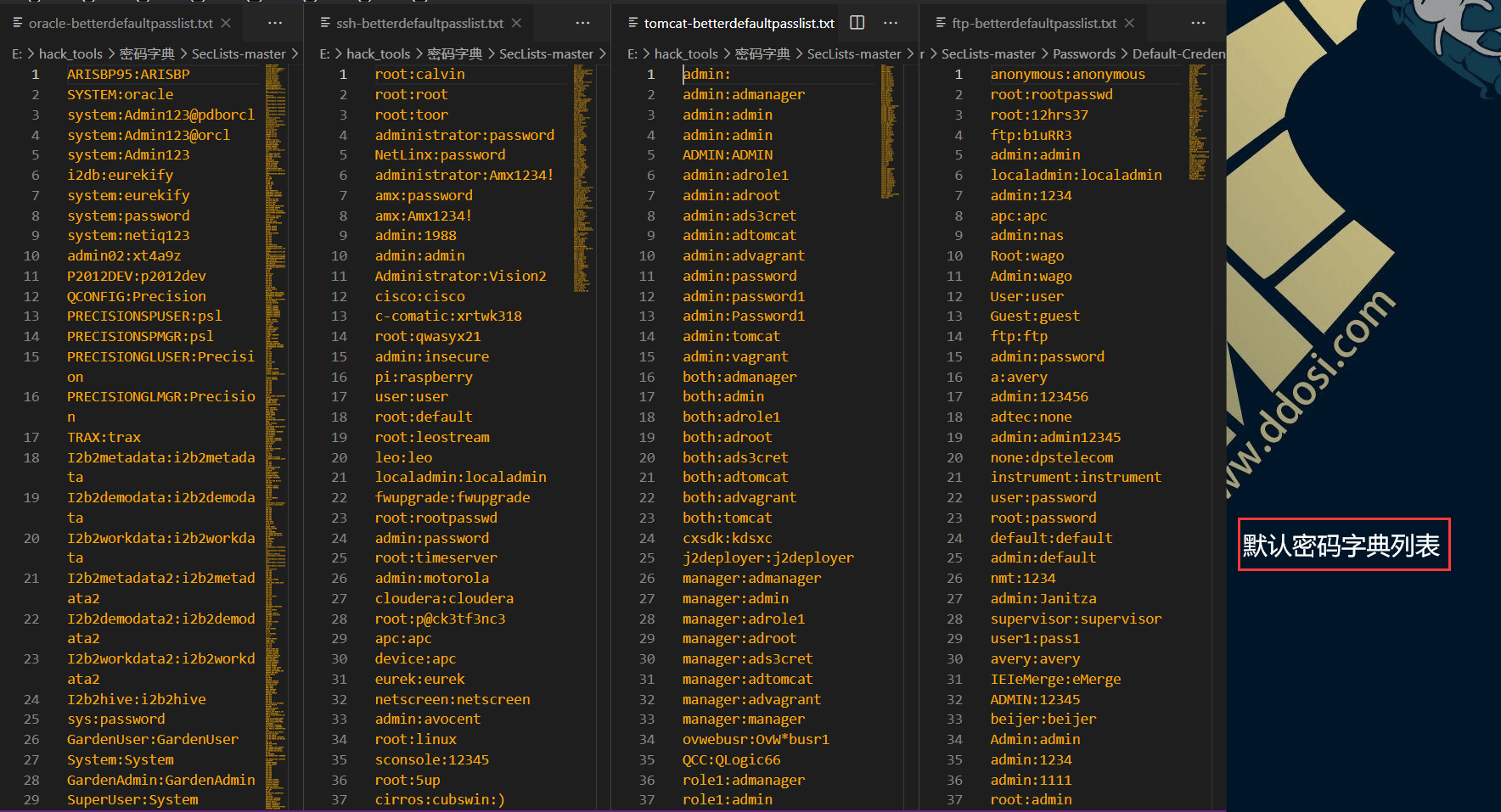Image resolution: width=1501 pixels, height=812 pixels.
Task: Click line "SuperUser:System"
Action: point(132,799)
